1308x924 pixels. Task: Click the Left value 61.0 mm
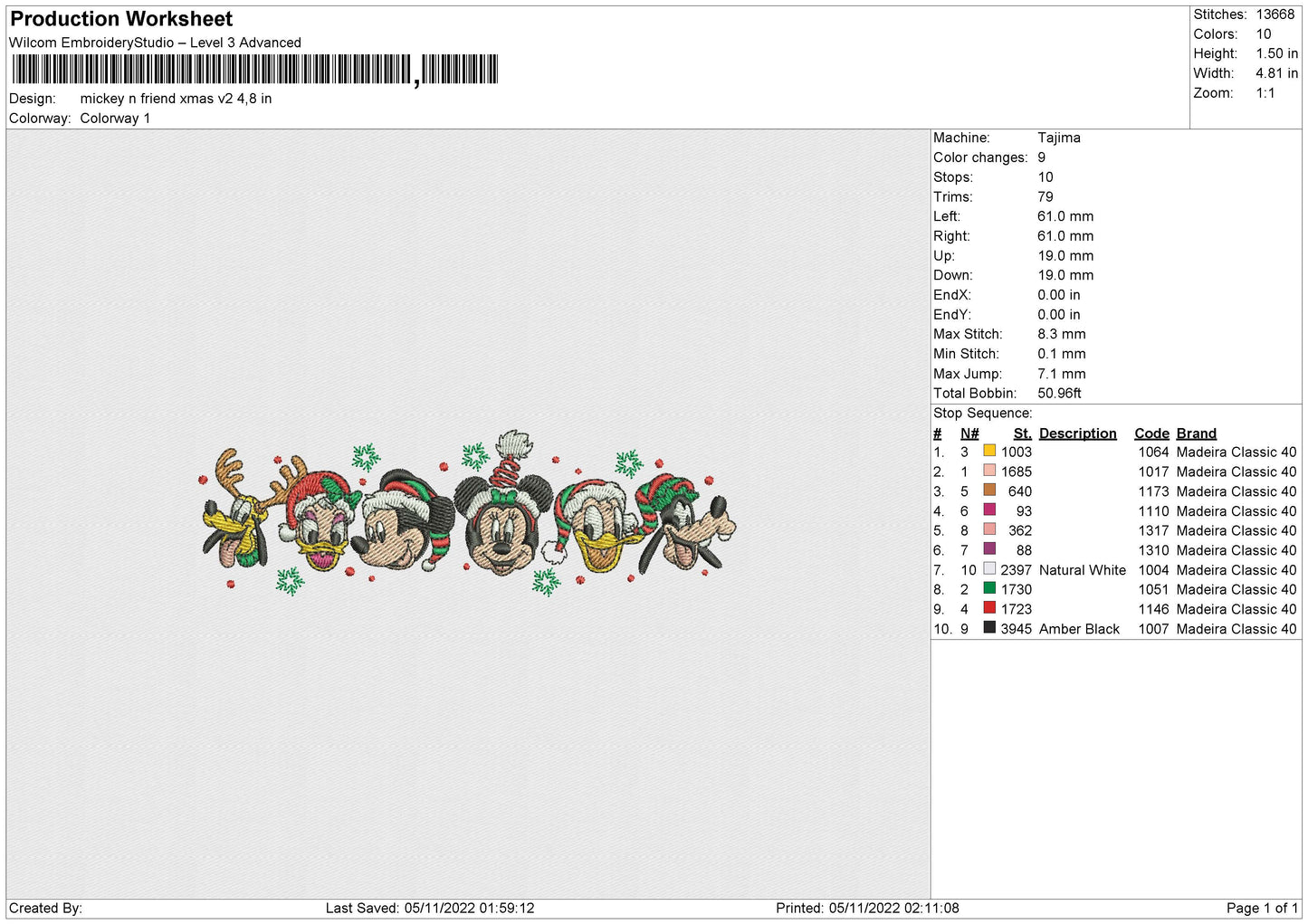tap(1065, 216)
